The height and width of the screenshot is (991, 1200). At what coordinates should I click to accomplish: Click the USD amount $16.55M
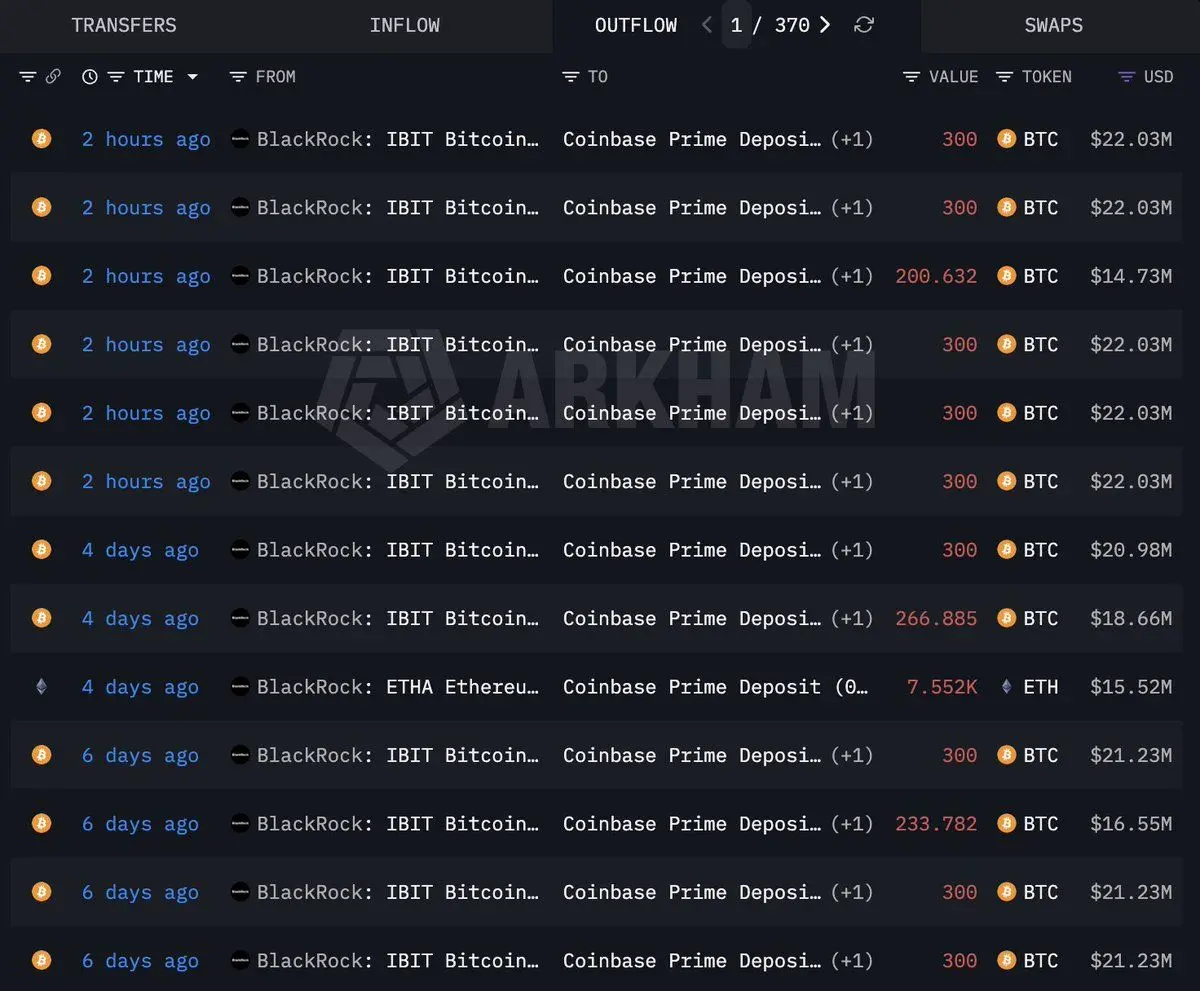1131,824
